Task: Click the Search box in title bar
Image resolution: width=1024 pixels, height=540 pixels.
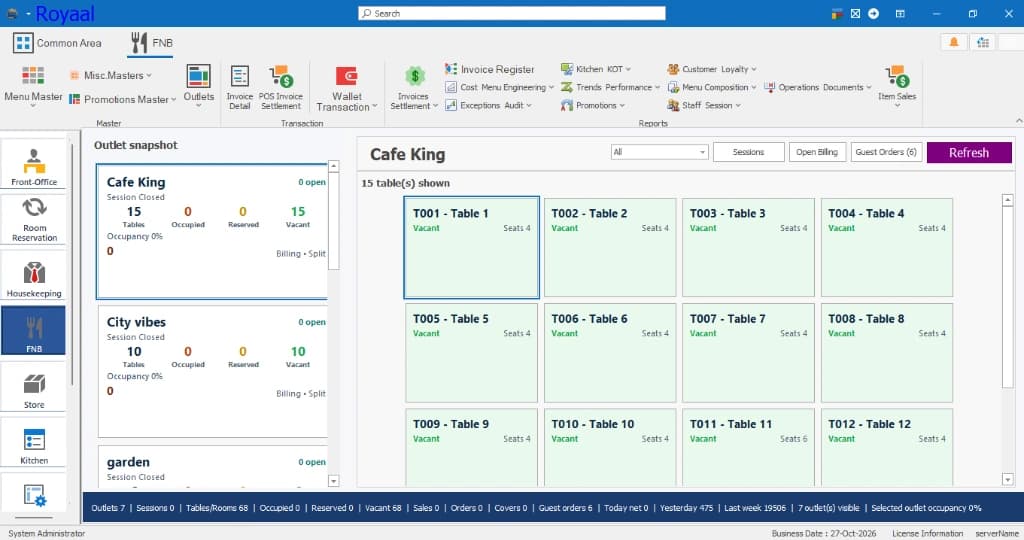Action: [512, 13]
